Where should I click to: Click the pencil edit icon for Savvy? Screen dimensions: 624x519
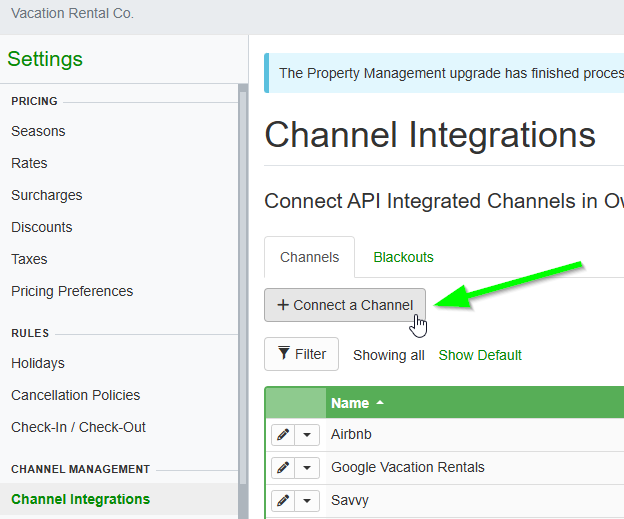tap(283, 499)
